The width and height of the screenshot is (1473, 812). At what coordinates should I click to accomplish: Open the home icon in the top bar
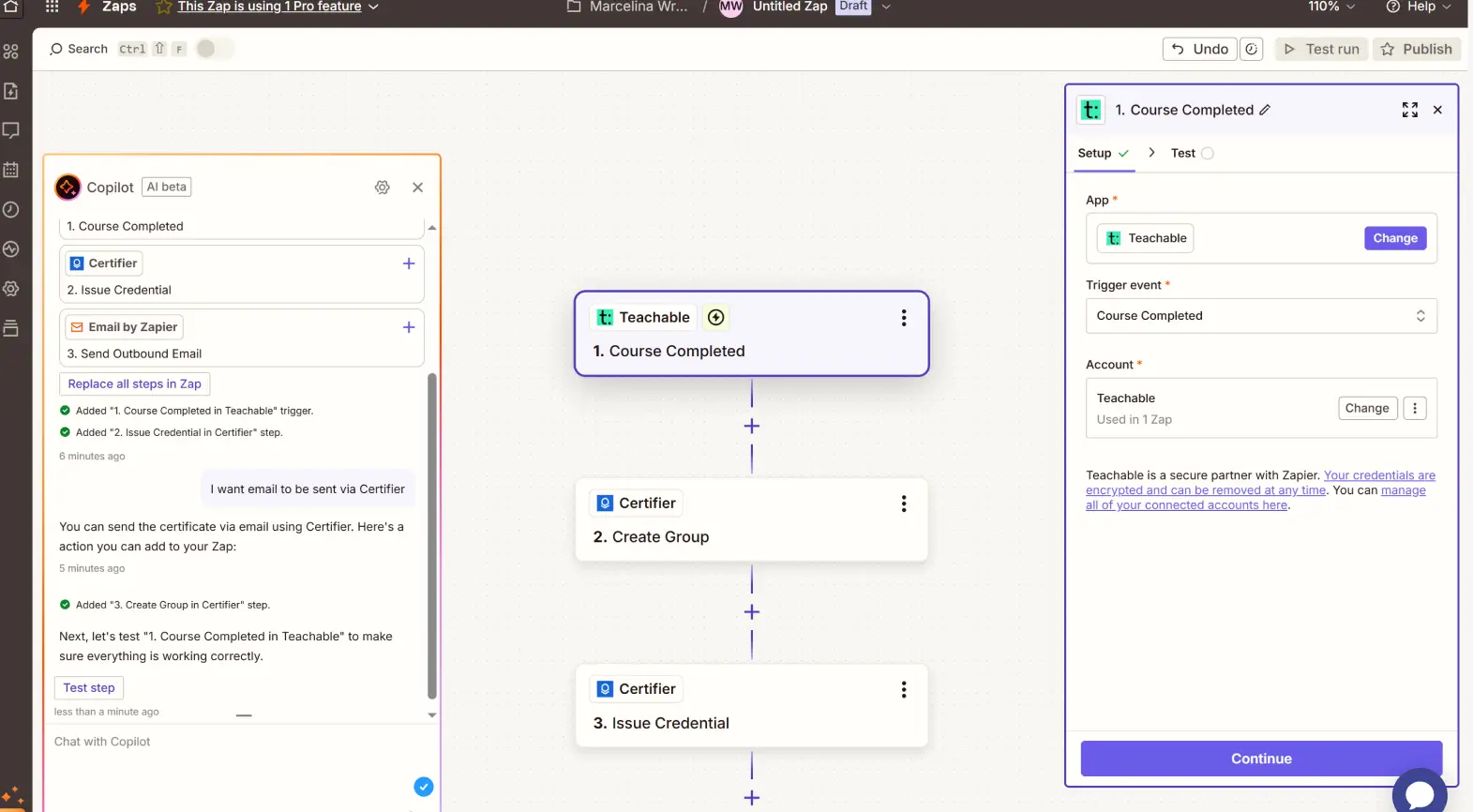11,6
